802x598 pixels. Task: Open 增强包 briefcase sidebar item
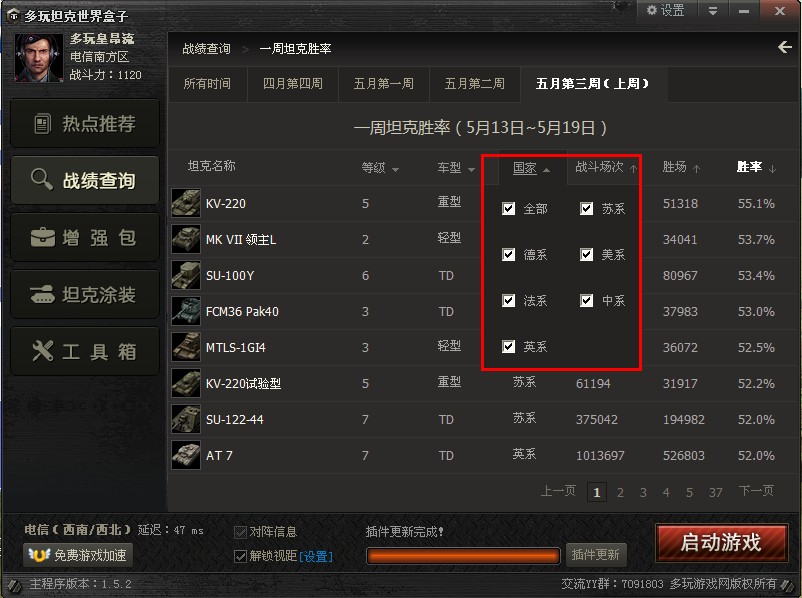tap(85, 238)
